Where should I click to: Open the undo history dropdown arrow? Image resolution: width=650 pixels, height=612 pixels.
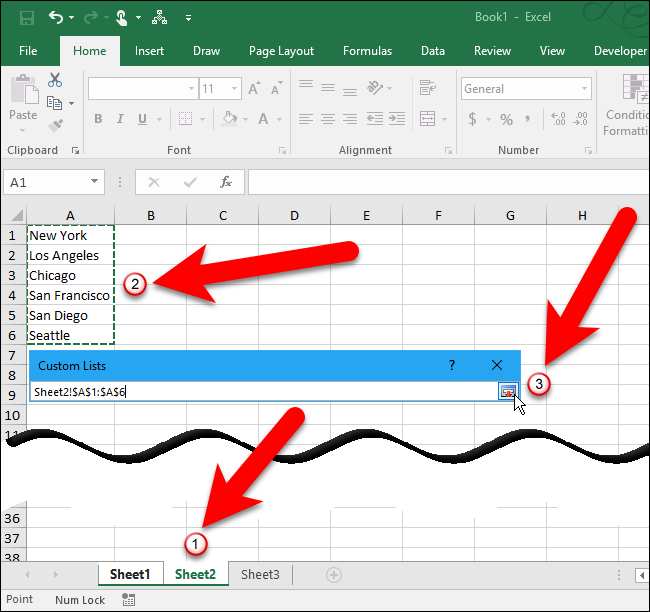tap(72, 18)
